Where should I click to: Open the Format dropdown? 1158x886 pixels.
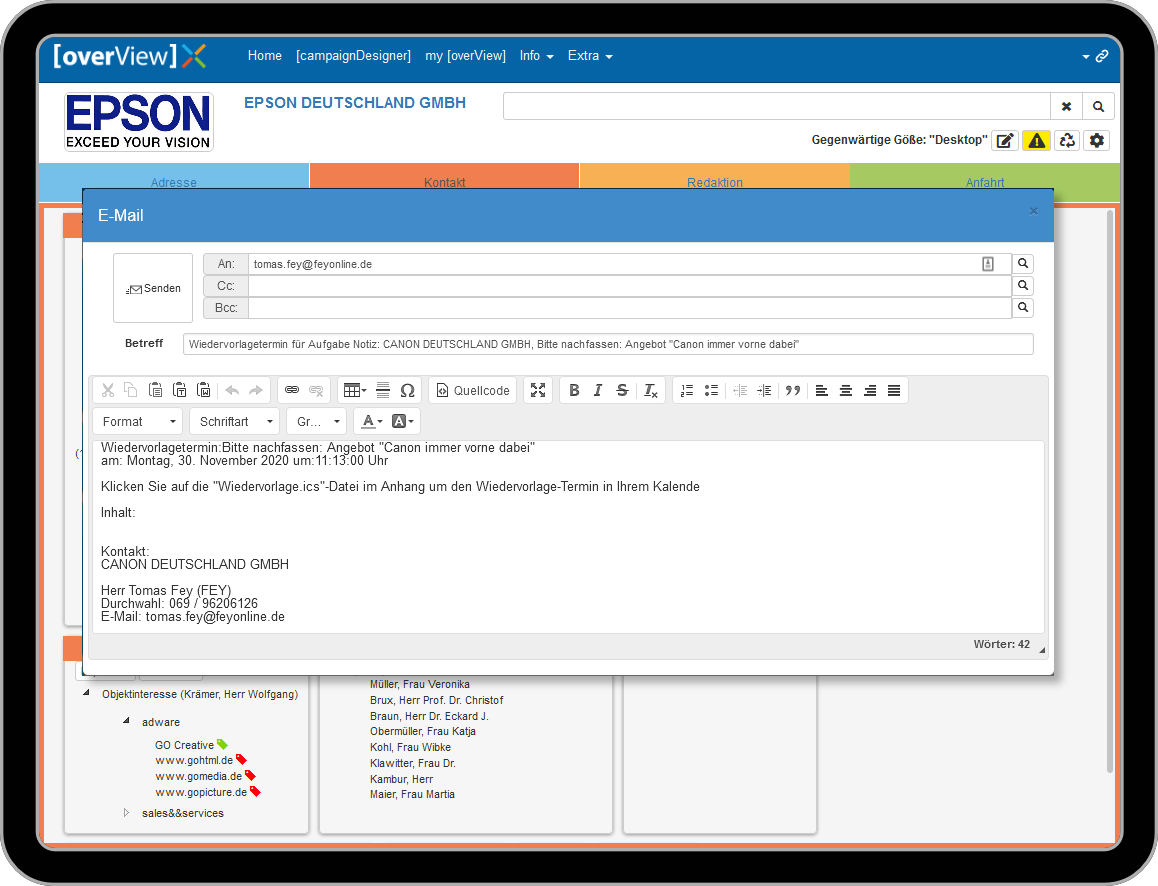click(x=138, y=422)
